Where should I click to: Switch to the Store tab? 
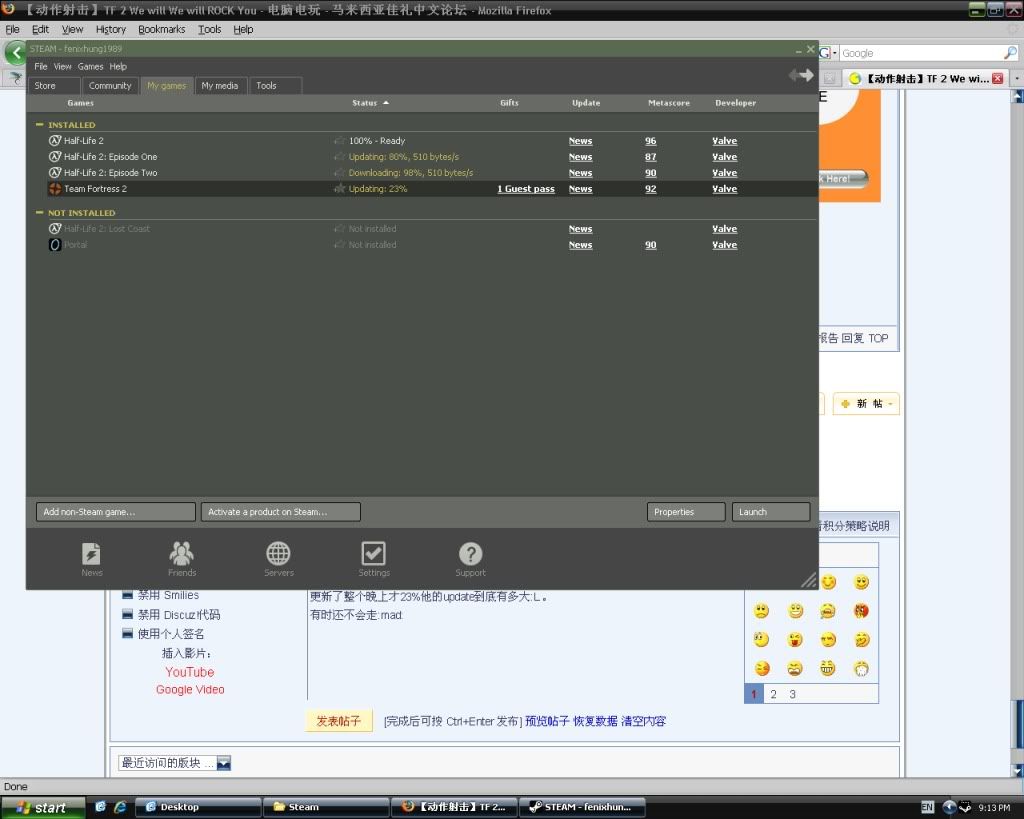tap(54, 86)
